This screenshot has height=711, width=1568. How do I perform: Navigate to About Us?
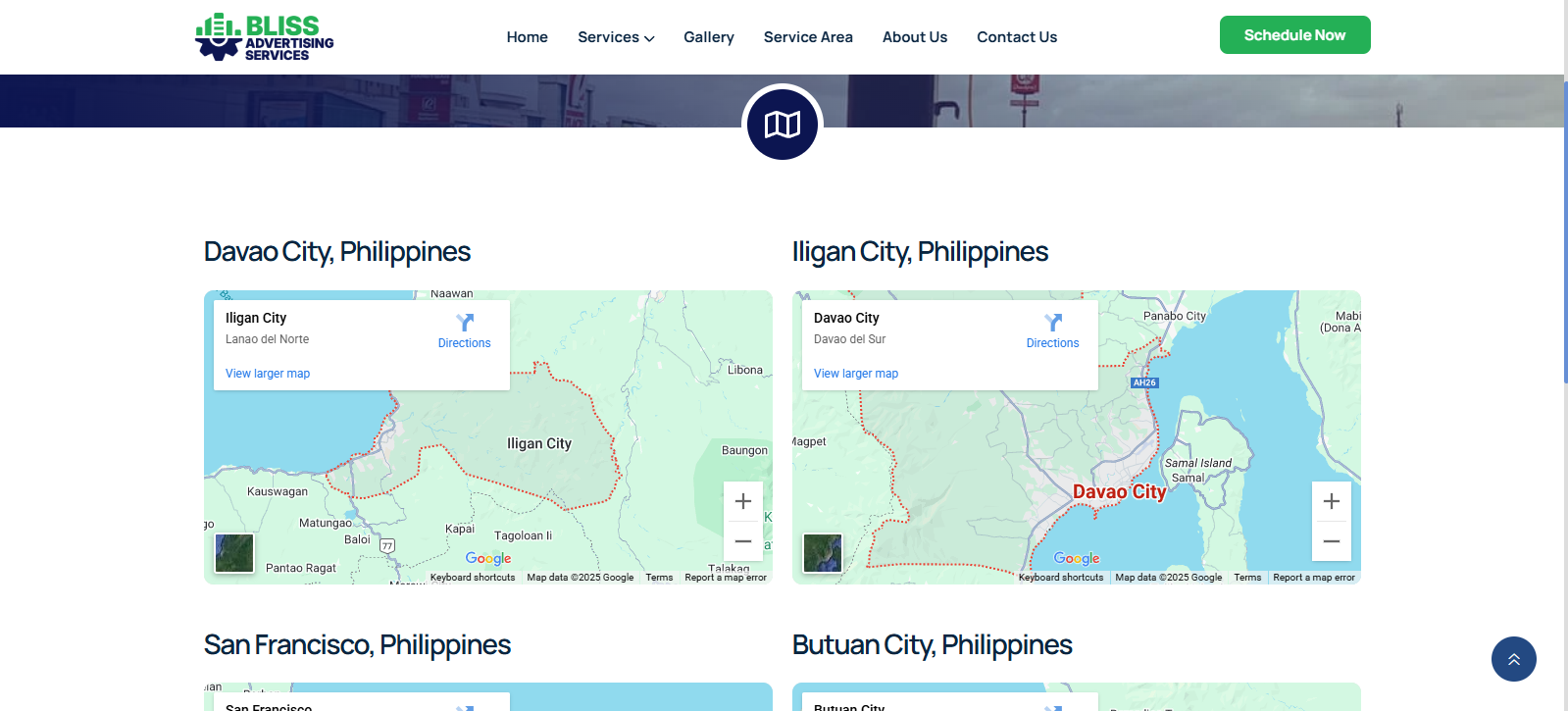point(914,37)
